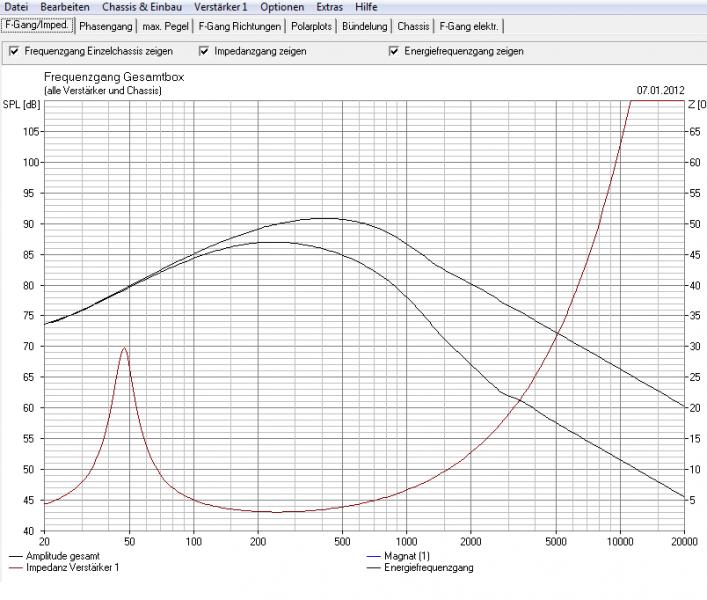Show the Polarplots tab
This screenshot has height=600, width=707.
pos(312,26)
